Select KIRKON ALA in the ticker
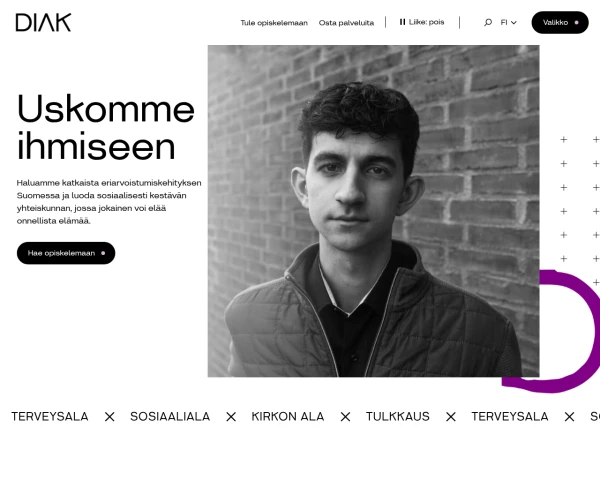 coord(288,416)
